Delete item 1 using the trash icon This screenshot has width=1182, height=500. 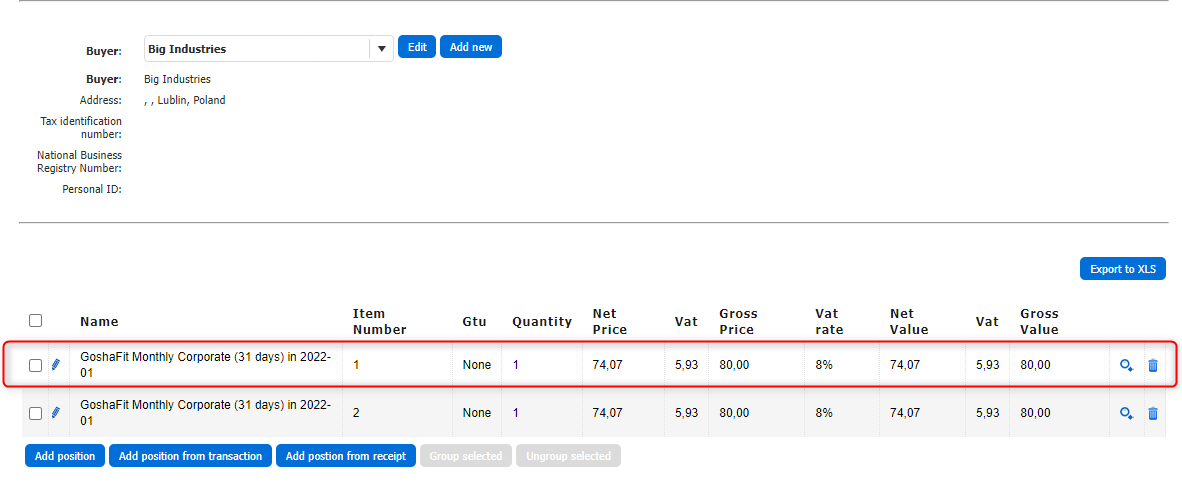pyautogui.click(x=1152, y=366)
